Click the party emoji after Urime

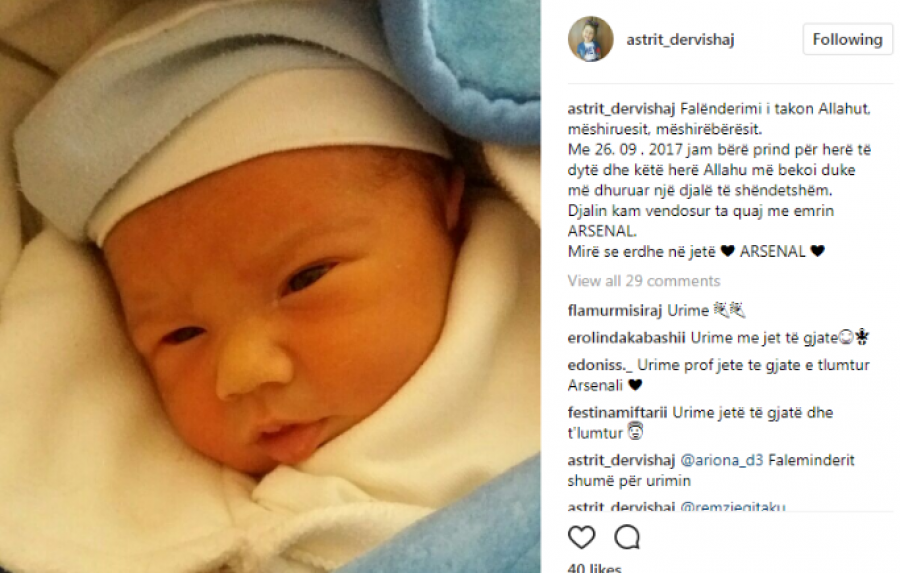click(x=729, y=311)
